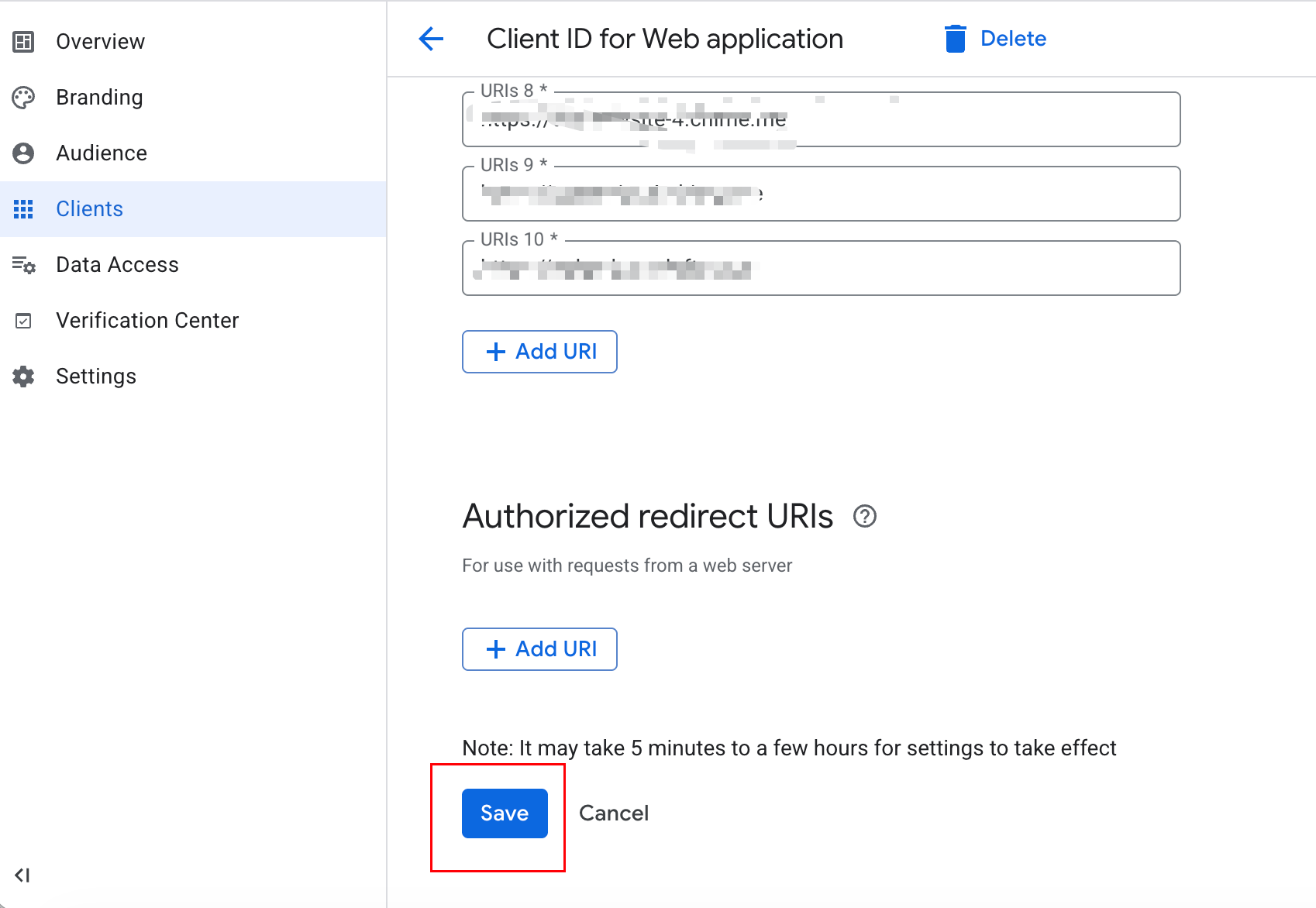Select the Verification Center menu label

pyautogui.click(x=147, y=321)
